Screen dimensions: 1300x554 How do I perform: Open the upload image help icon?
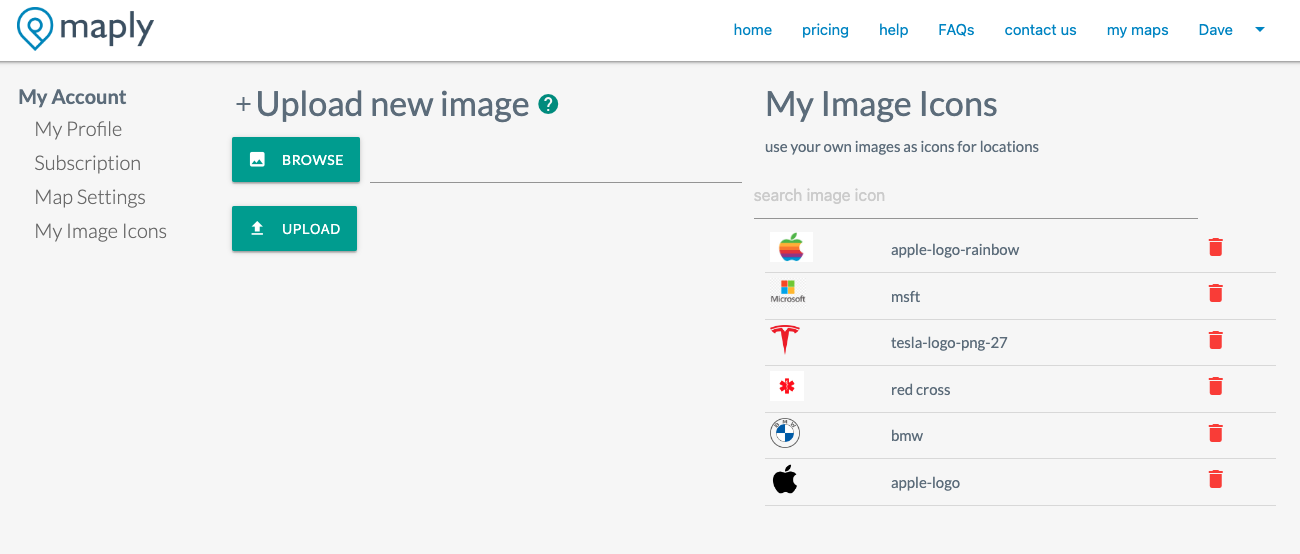pyautogui.click(x=548, y=104)
